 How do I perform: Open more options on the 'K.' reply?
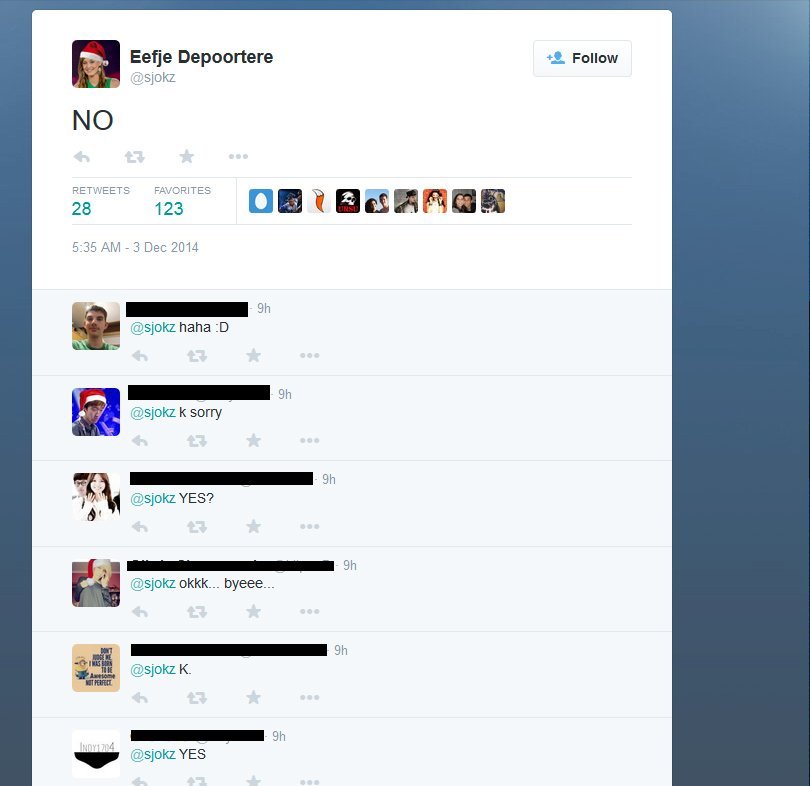pos(309,697)
